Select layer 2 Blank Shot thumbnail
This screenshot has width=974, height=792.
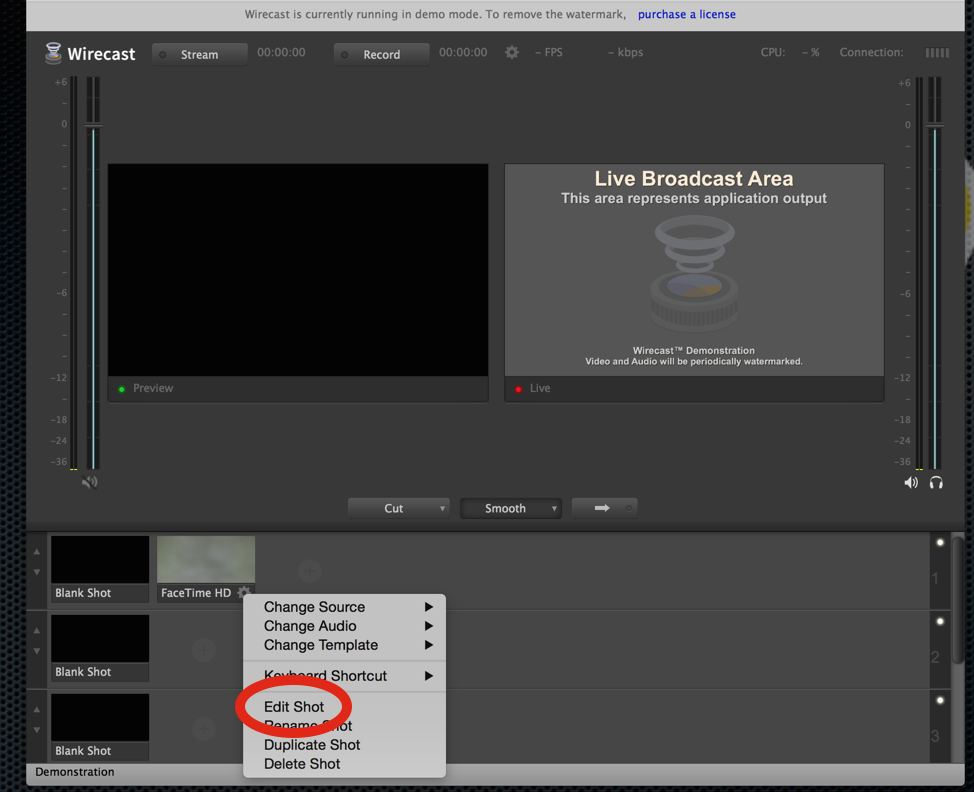point(100,639)
